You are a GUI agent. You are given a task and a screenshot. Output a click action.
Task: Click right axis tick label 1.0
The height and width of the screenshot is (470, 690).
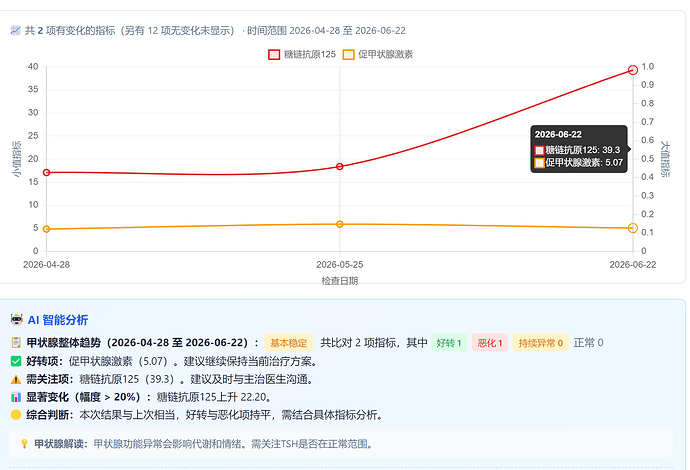click(648, 66)
